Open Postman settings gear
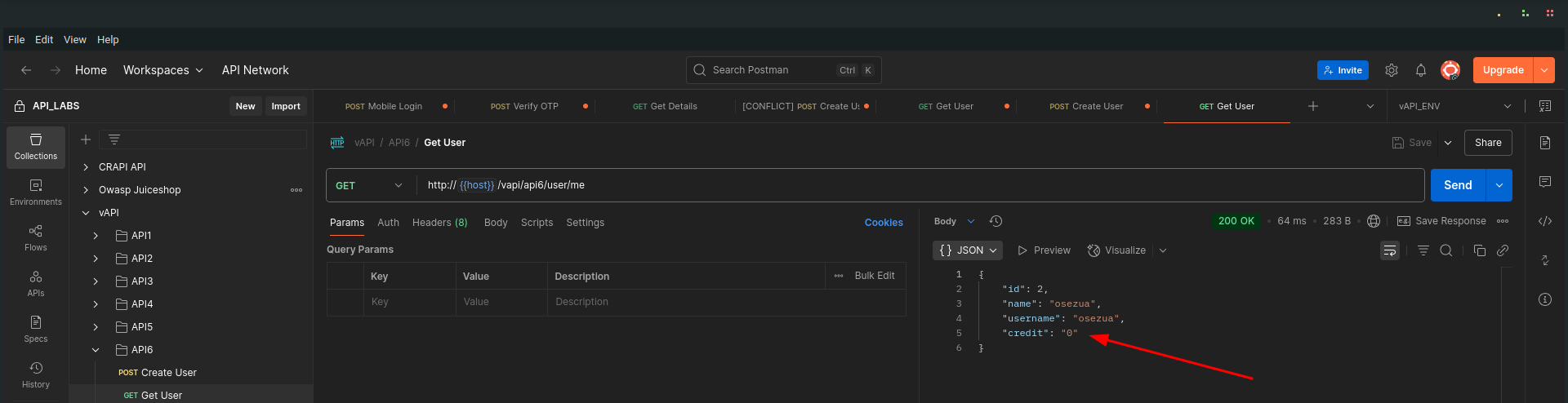Viewport: 1568px width, 403px height. click(1392, 70)
